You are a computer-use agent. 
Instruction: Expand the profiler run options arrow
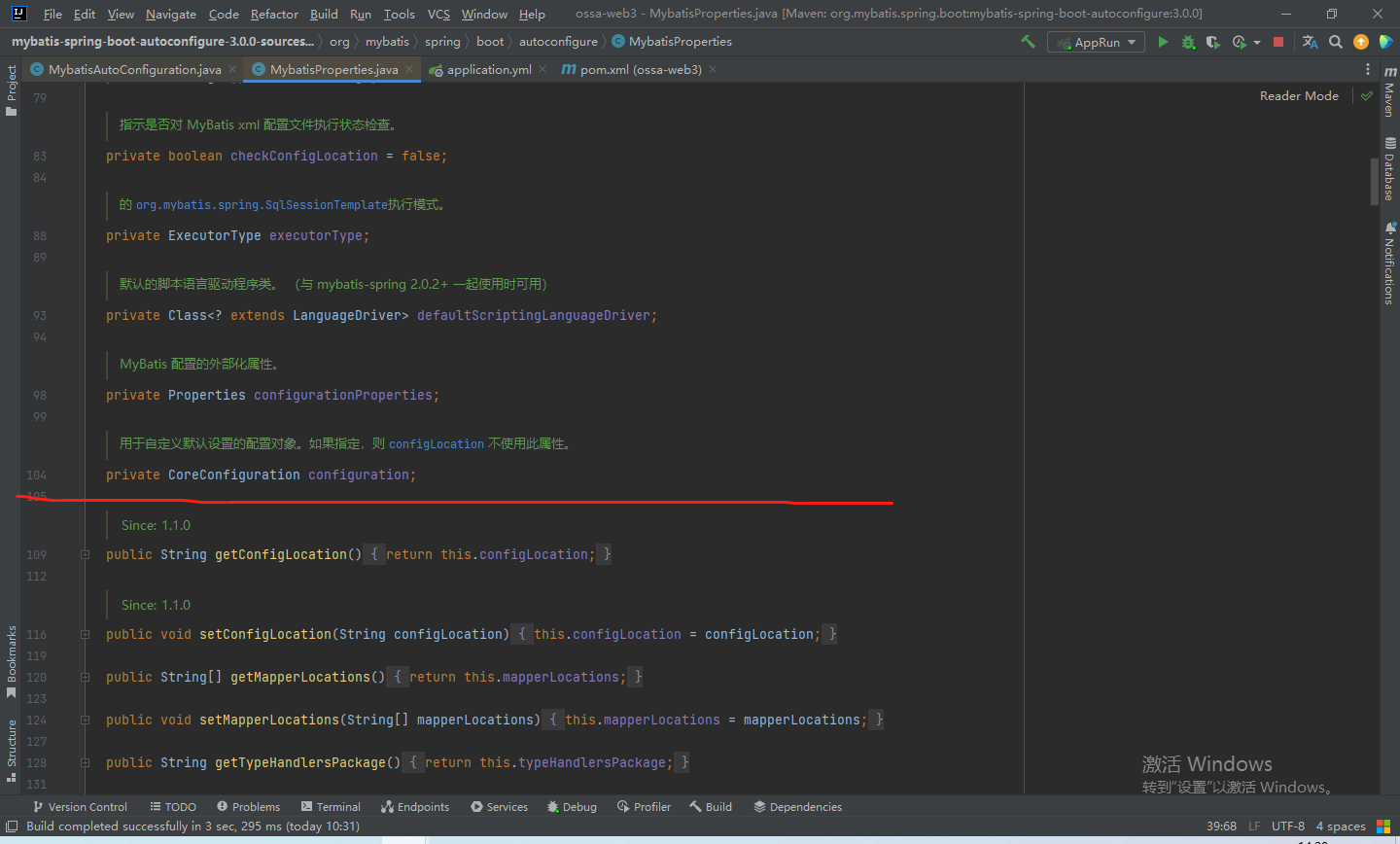coord(1257,43)
